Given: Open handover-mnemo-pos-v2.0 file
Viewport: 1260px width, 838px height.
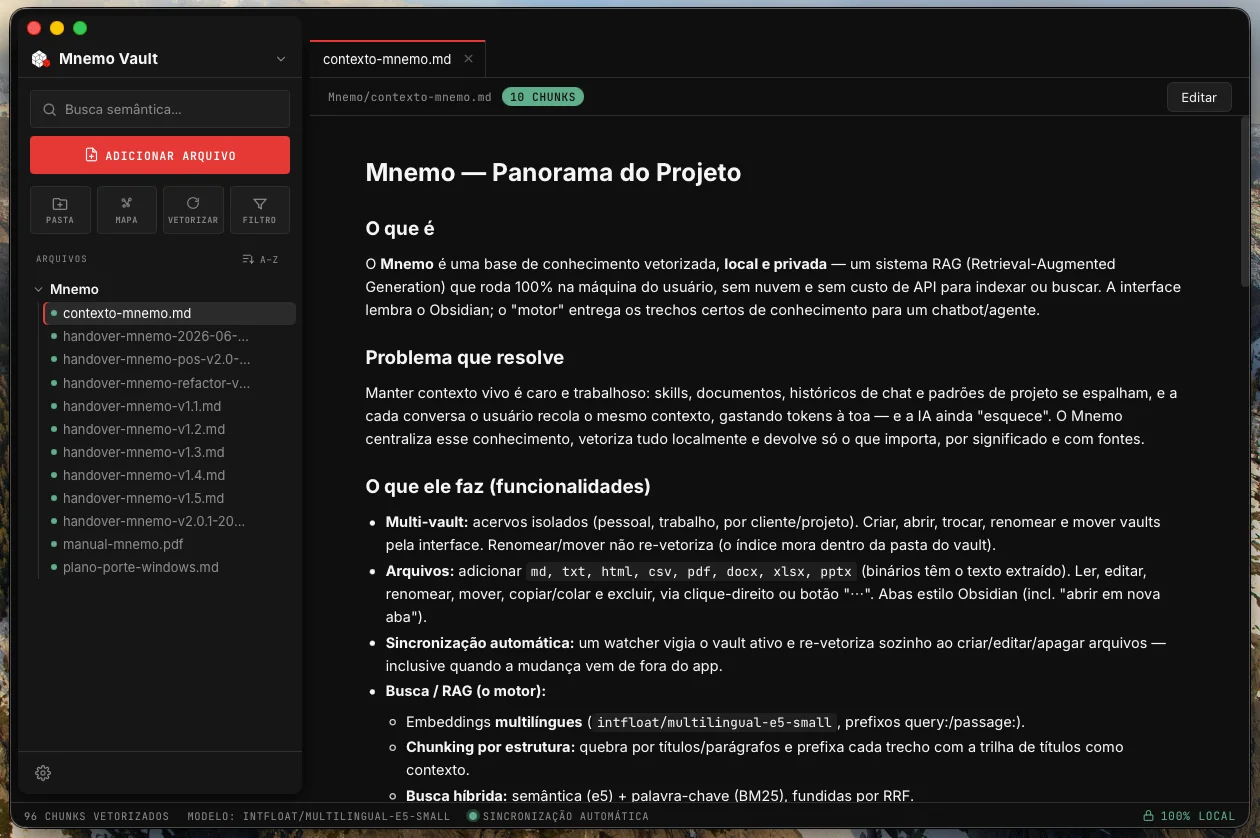Looking at the screenshot, I should 170,359.
